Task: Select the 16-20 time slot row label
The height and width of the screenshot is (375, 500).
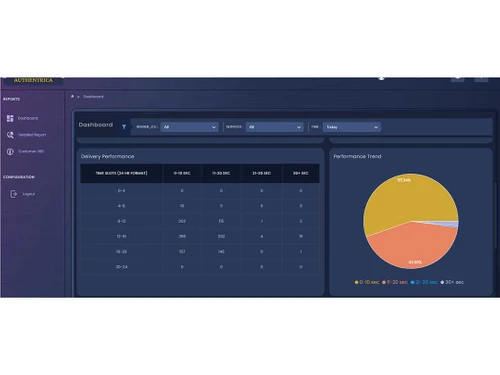Action: pyautogui.click(x=121, y=252)
